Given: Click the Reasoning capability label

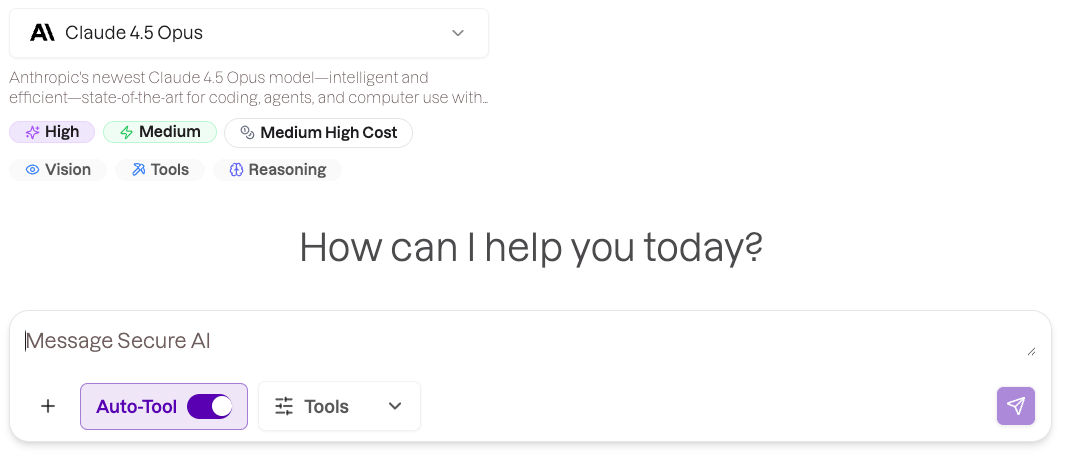Looking at the screenshot, I should point(287,170).
